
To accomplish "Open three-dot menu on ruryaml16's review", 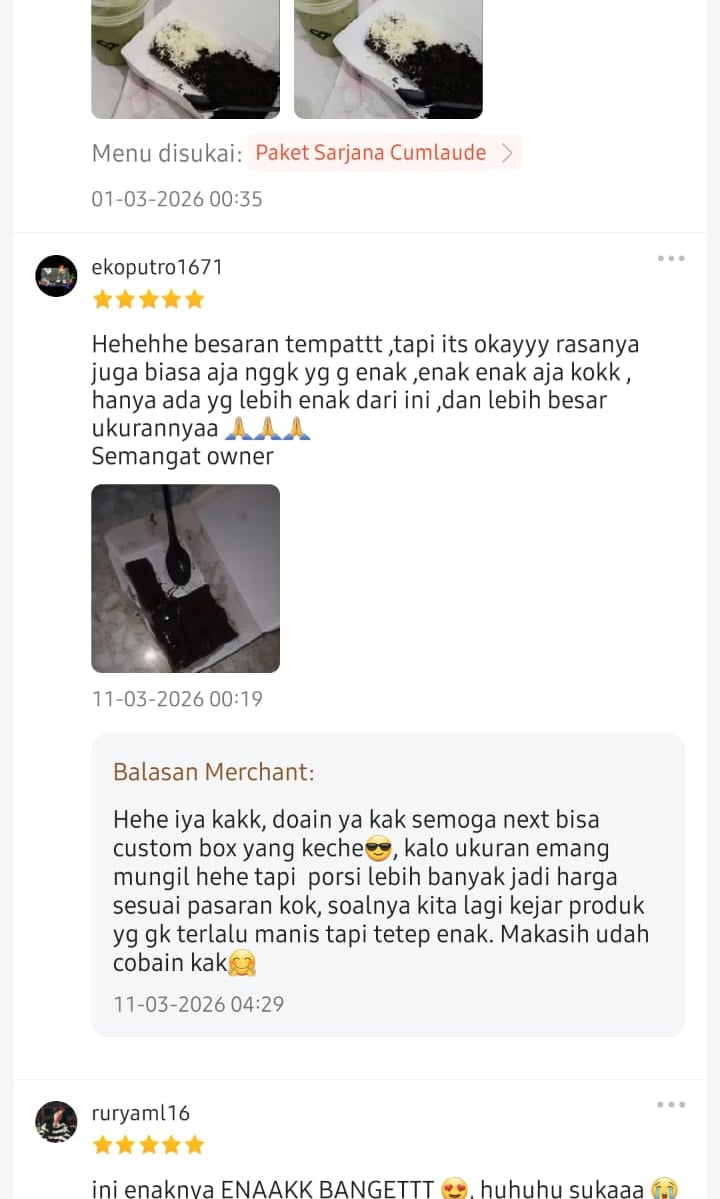I will point(671,1104).
